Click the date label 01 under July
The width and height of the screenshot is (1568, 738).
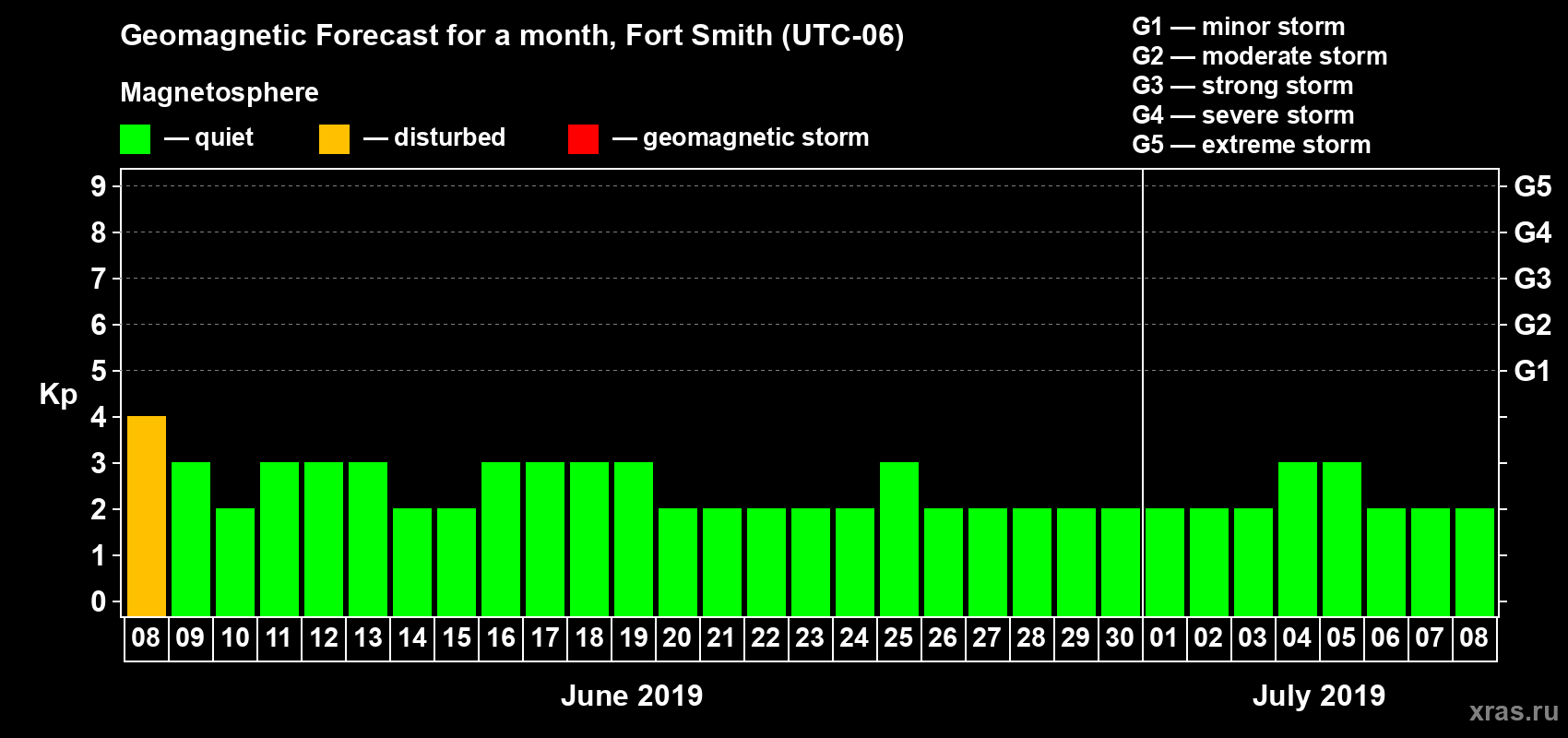[1164, 637]
